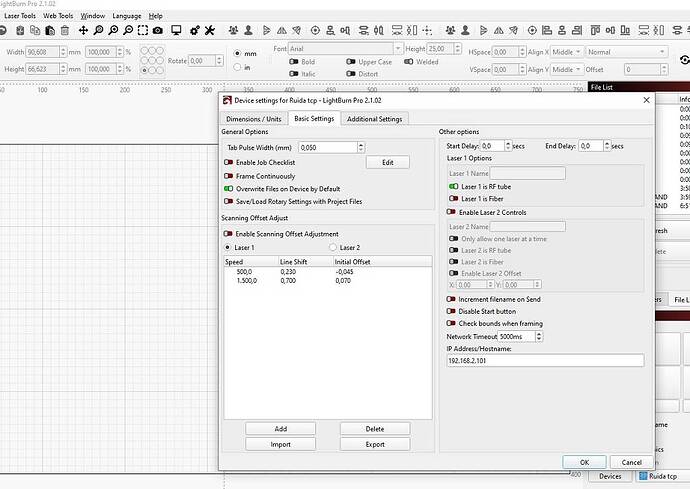Select the 'in' units radio button
690x489 pixels.
[238, 67]
